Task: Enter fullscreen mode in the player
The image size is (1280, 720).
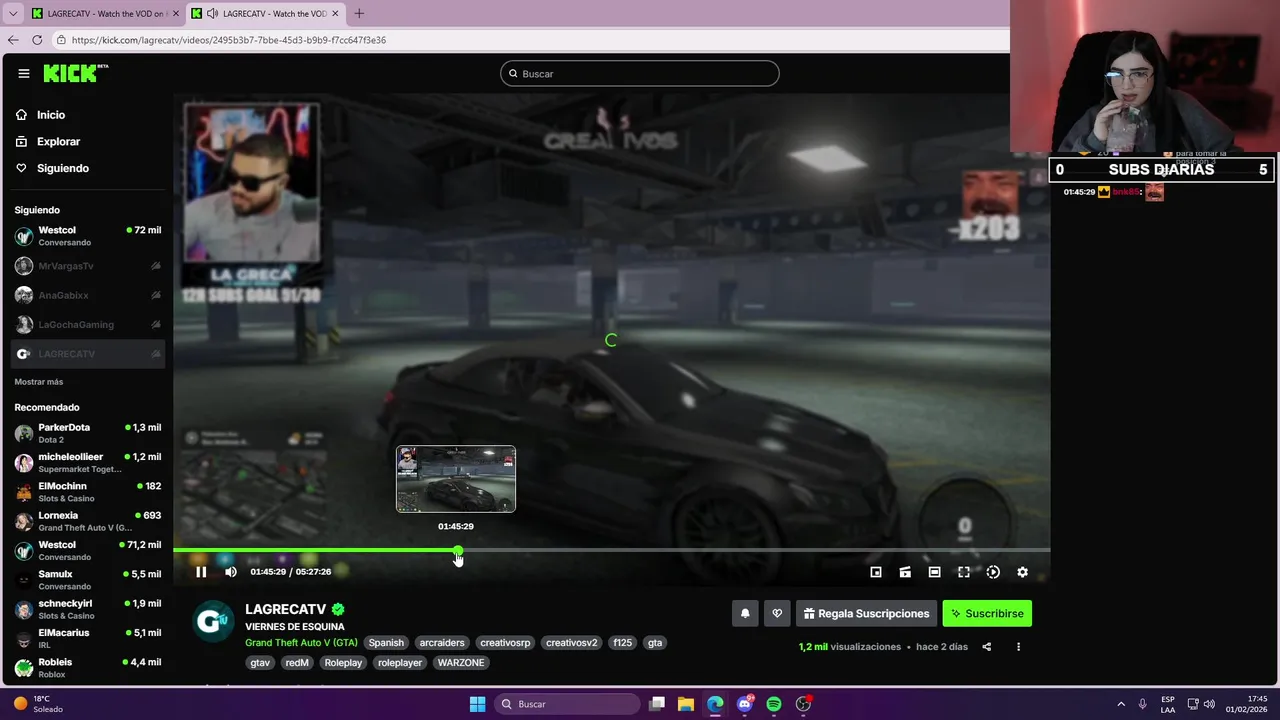Action: pyautogui.click(x=964, y=572)
